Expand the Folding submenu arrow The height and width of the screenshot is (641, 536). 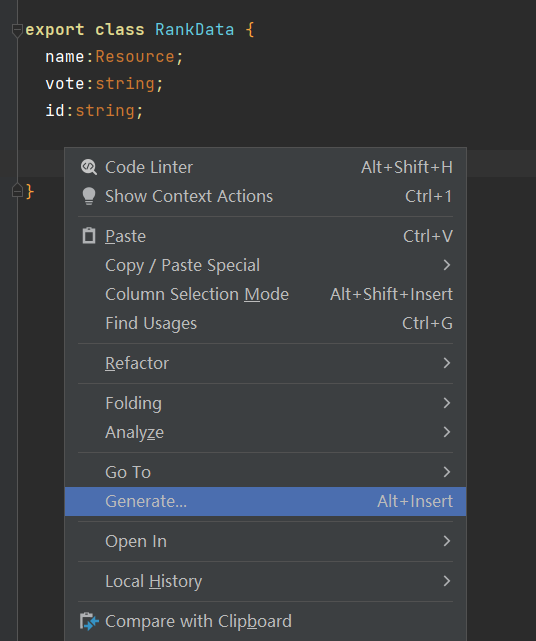(447, 403)
